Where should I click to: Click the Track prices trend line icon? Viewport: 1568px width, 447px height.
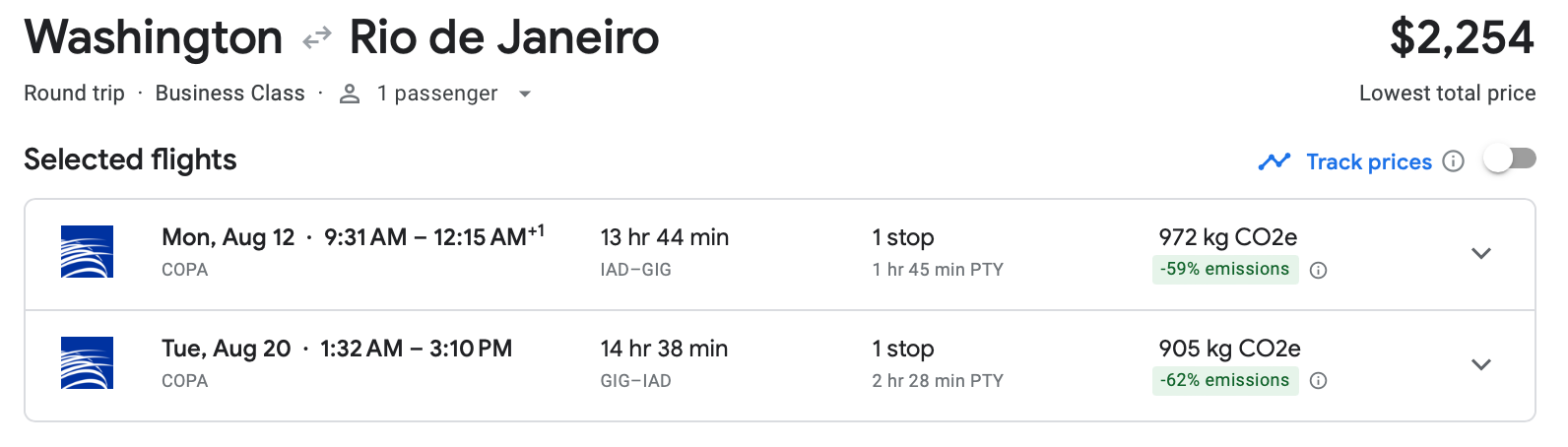coord(1274,161)
